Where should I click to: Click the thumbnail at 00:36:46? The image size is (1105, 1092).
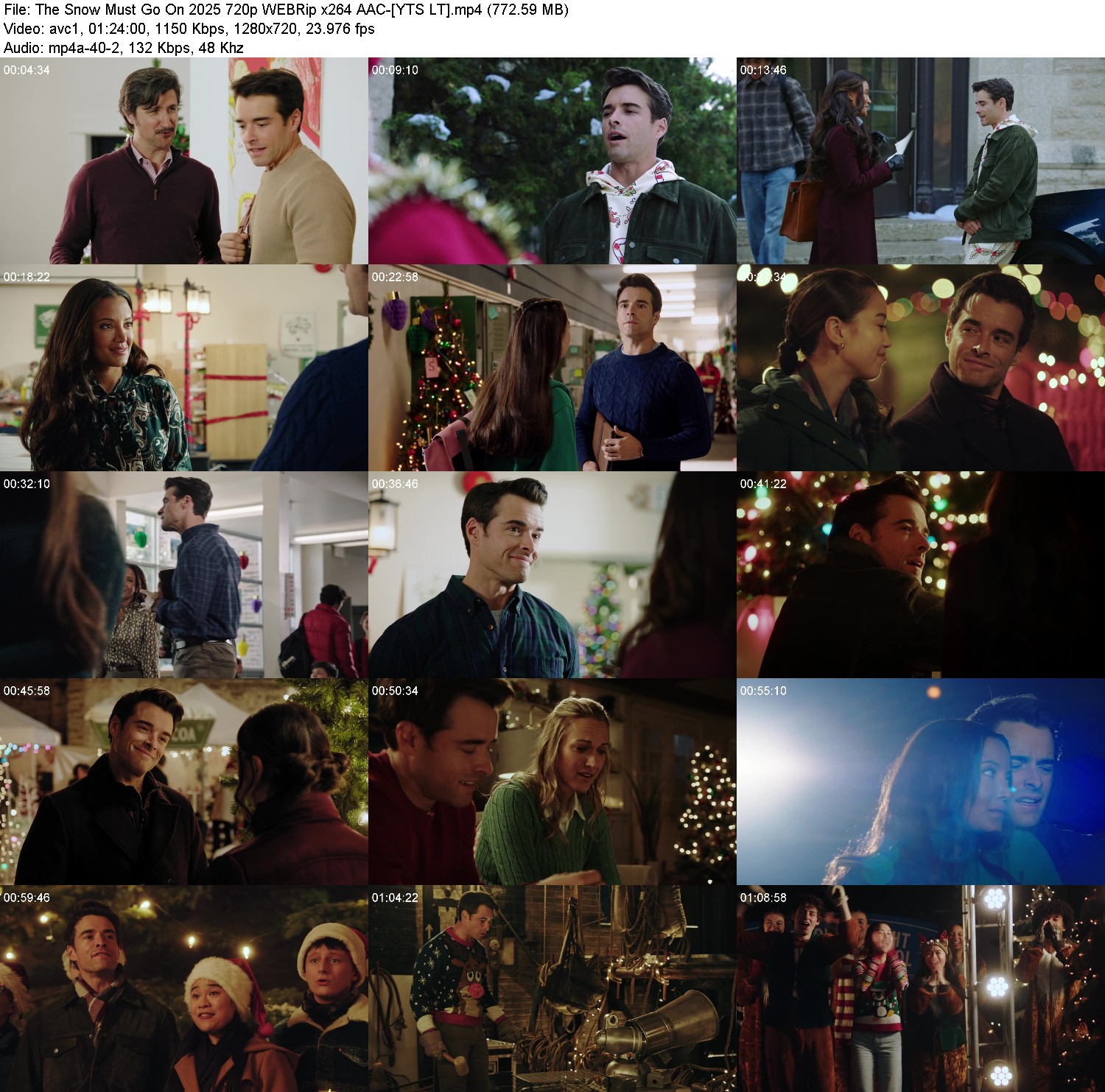click(x=552, y=574)
